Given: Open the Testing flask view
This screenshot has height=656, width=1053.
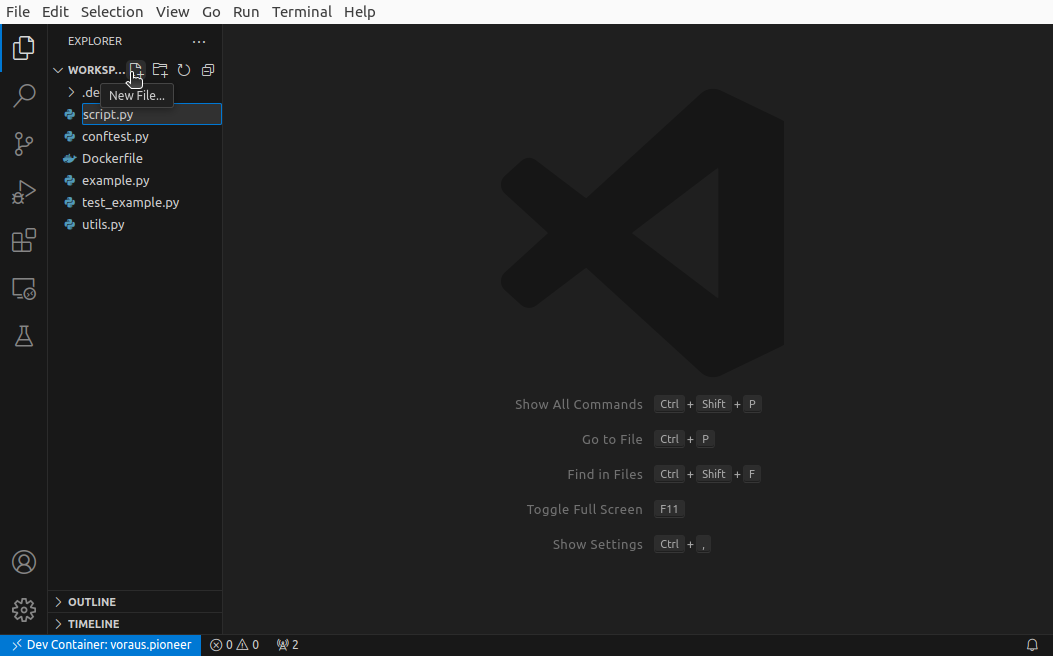Looking at the screenshot, I should click(24, 337).
